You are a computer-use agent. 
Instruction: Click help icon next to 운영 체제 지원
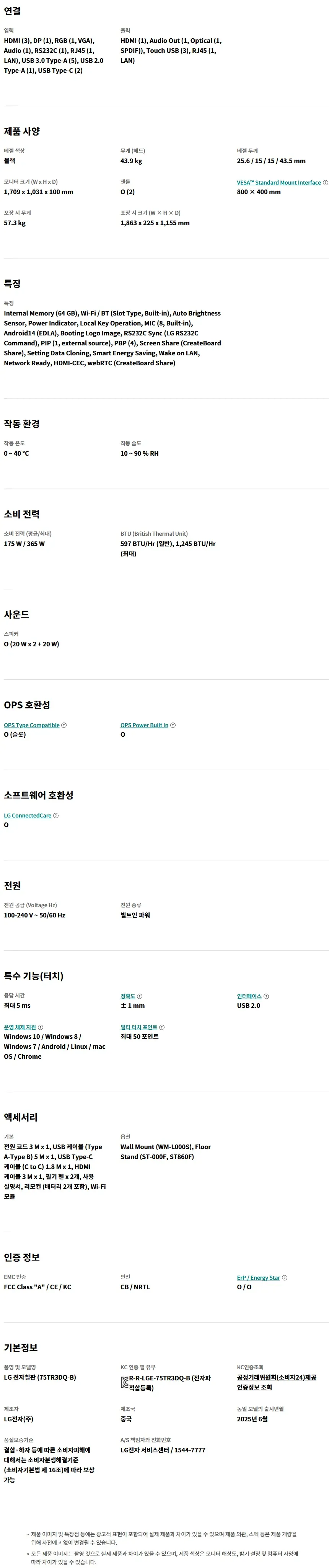[x=41, y=1027]
